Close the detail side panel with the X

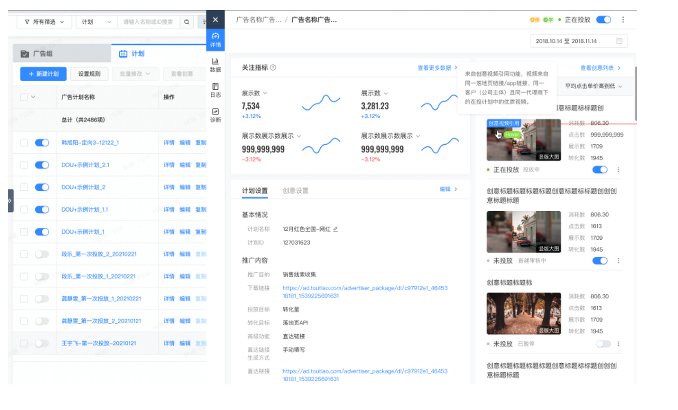tap(215, 20)
